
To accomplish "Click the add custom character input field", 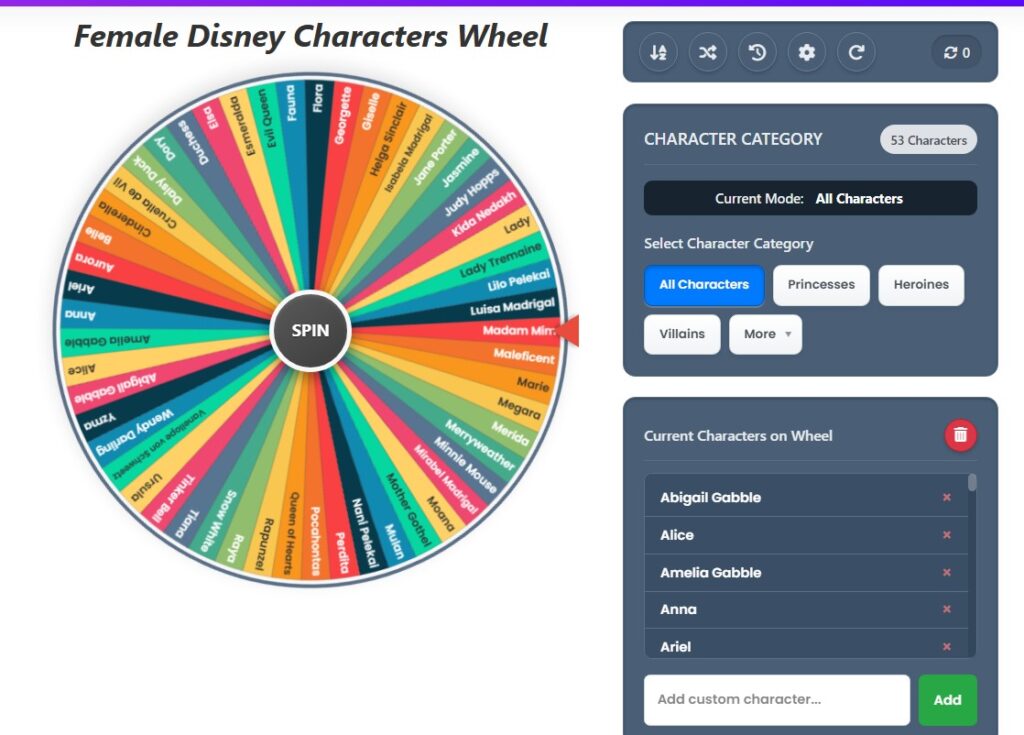I will (776, 700).
